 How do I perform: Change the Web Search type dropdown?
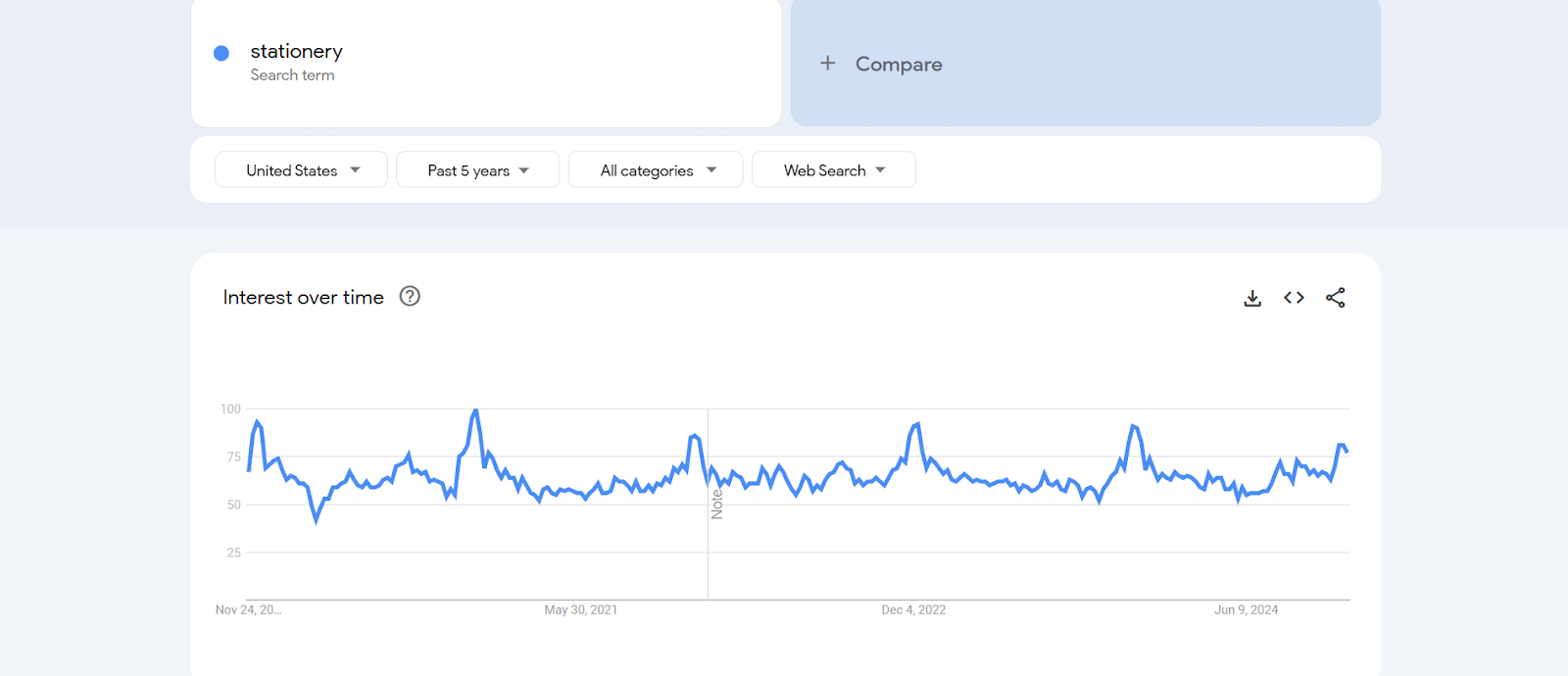click(x=834, y=169)
